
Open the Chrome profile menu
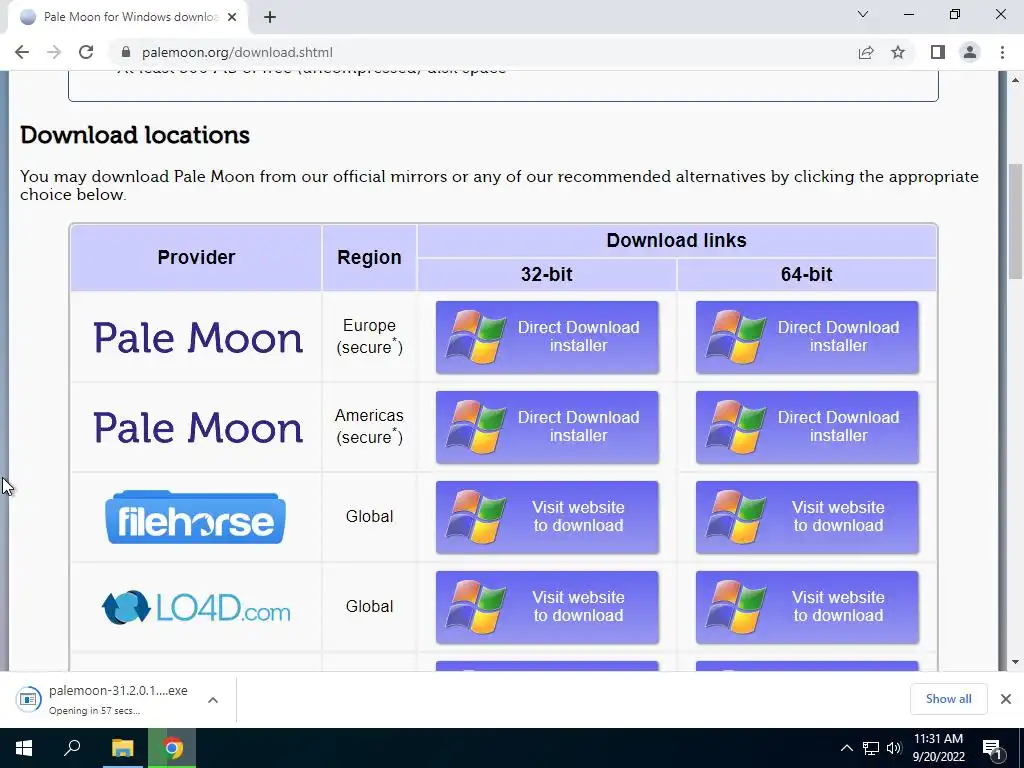[x=970, y=52]
